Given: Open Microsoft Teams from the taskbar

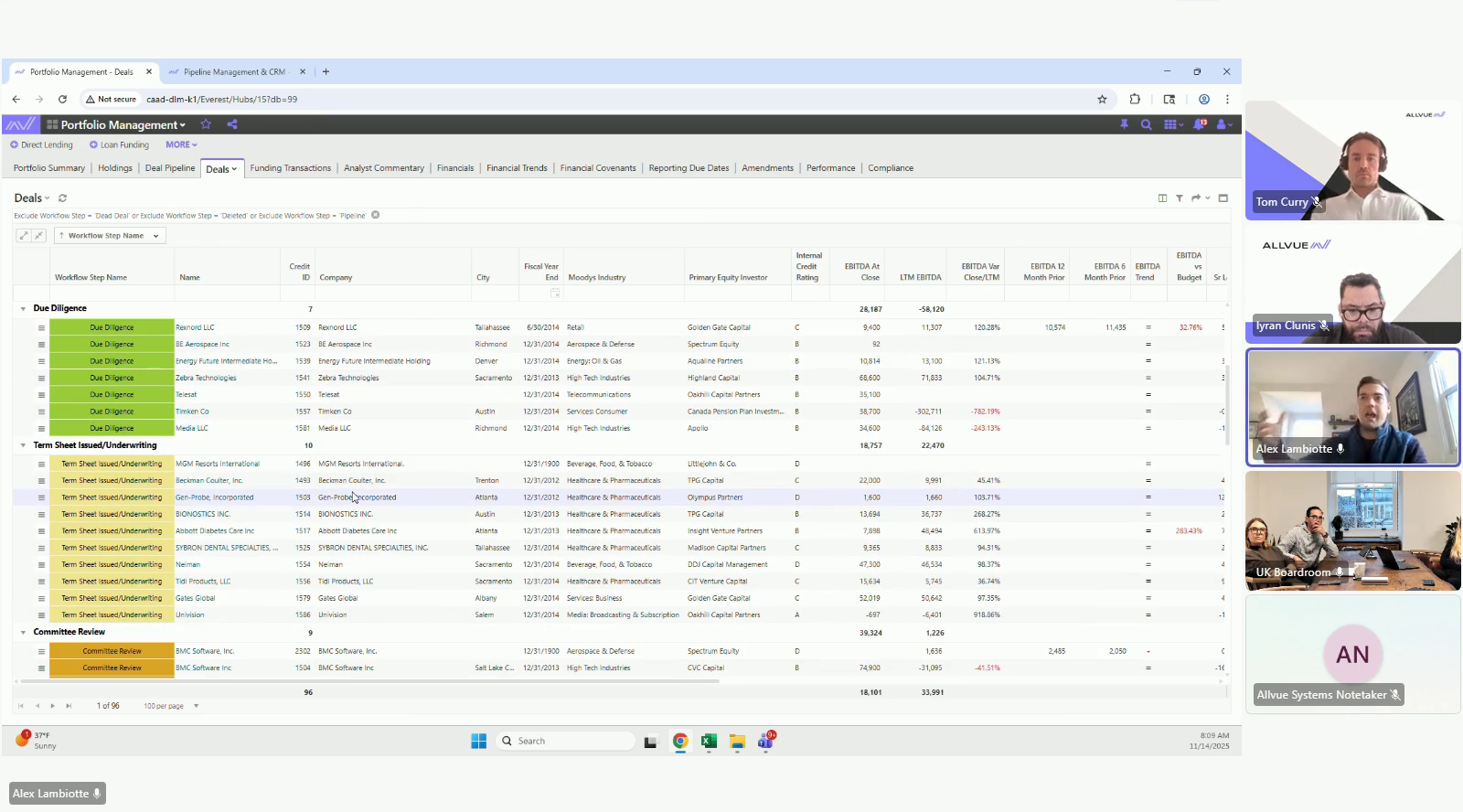Looking at the screenshot, I should click(x=766, y=741).
